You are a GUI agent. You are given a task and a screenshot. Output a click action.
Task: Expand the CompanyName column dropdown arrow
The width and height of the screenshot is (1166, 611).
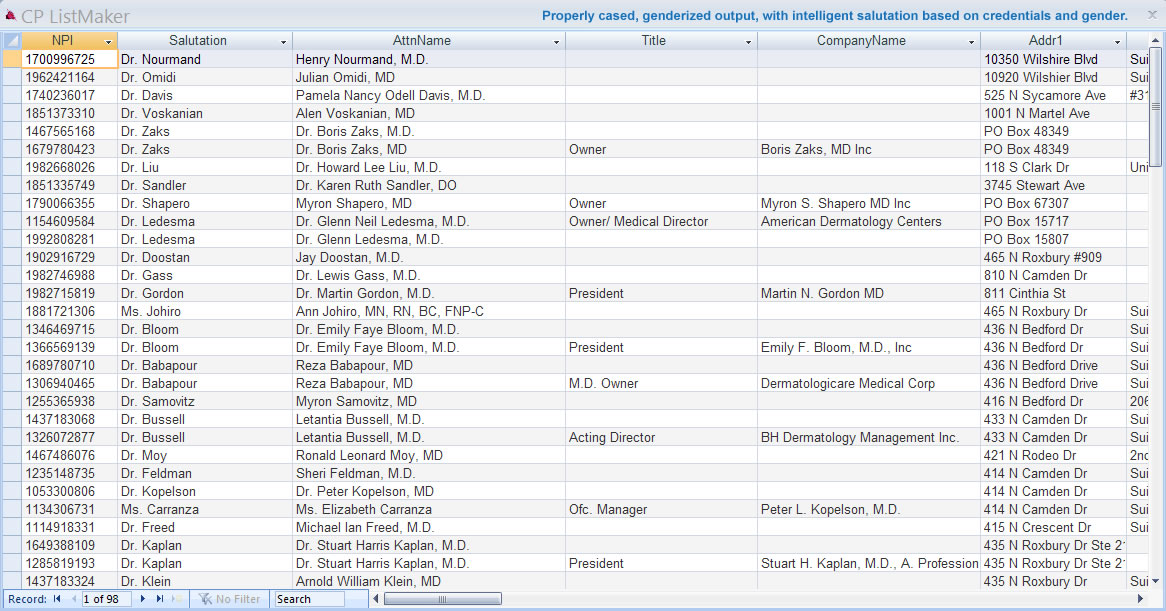[x=971, y=42]
